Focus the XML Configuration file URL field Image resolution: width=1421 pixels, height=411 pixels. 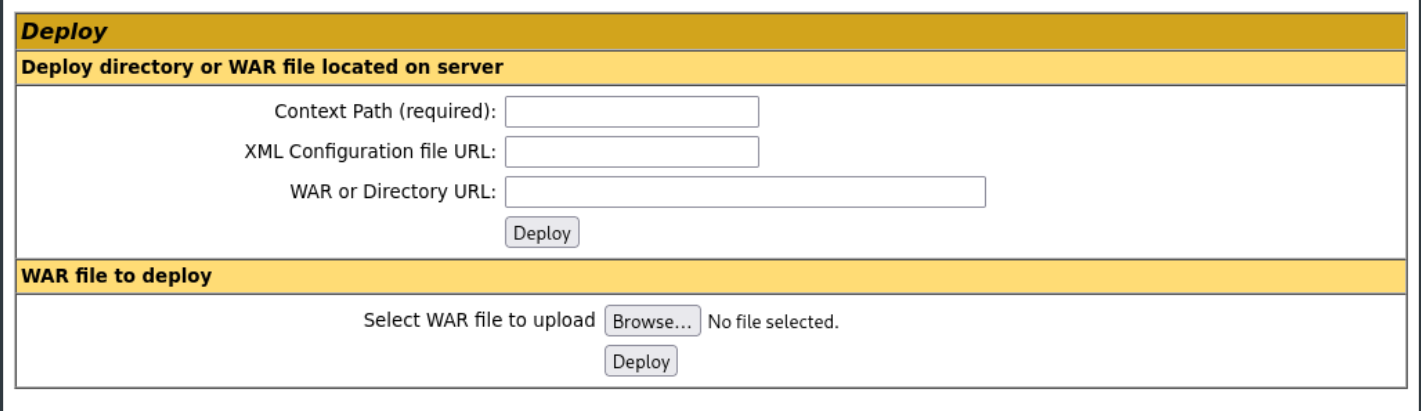click(x=632, y=152)
